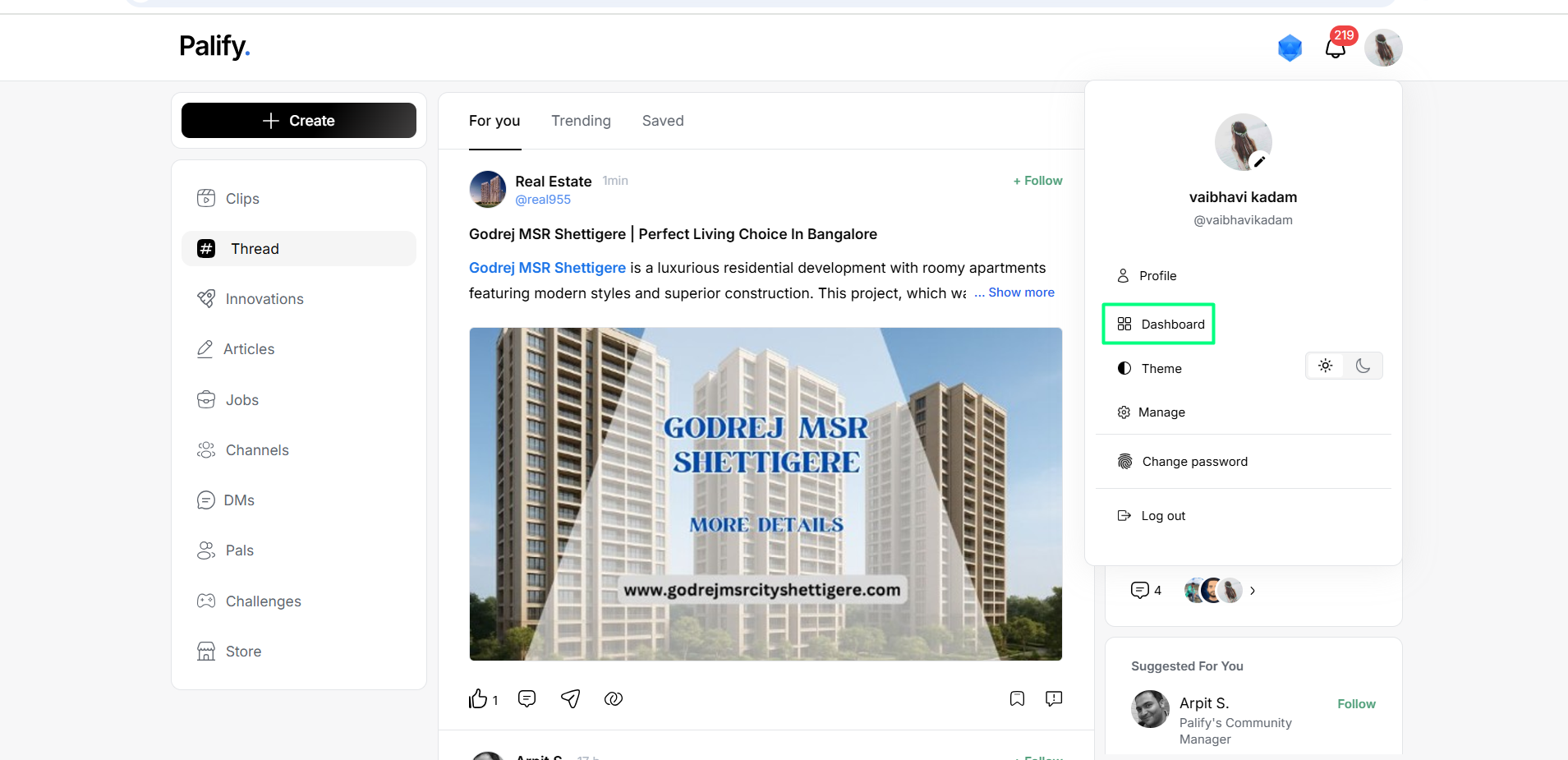Open the post comment icon
The image size is (1568, 760).
click(527, 698)
